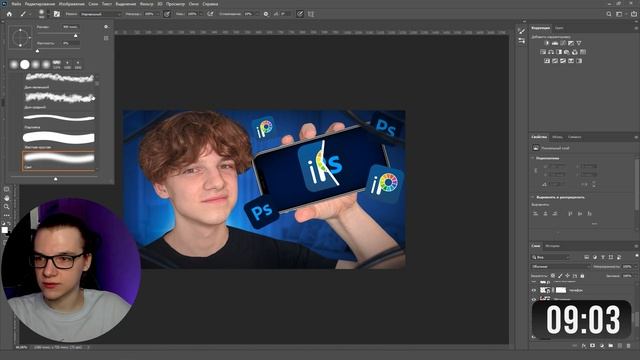Open the Редактирование menu
Screen dimensions: 640x360
[x=40, y=4]
